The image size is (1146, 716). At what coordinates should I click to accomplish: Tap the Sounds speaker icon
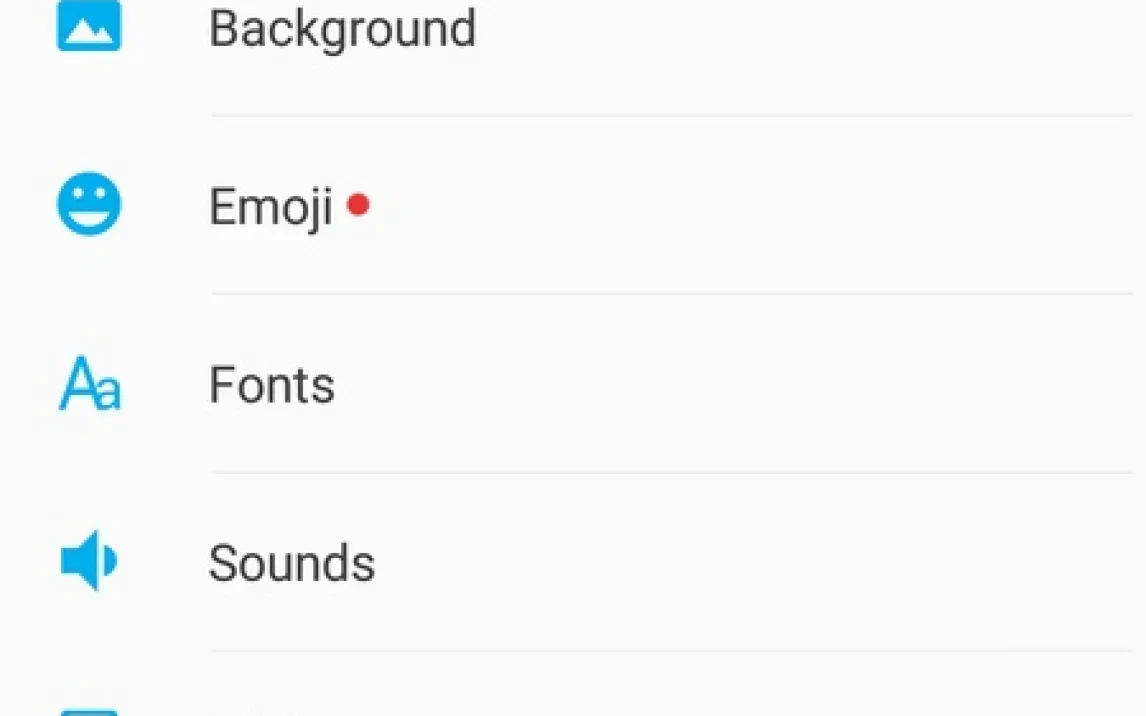pos(88,562)
